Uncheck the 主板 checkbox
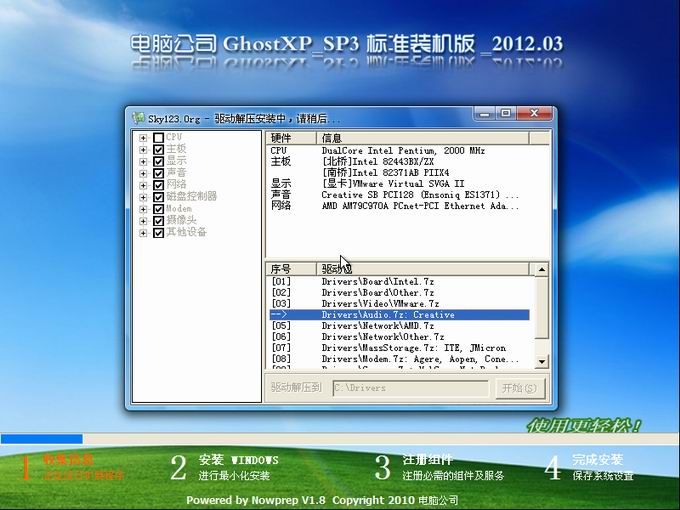Viewport: 680px width, 510px height. (x=158, y=150)
